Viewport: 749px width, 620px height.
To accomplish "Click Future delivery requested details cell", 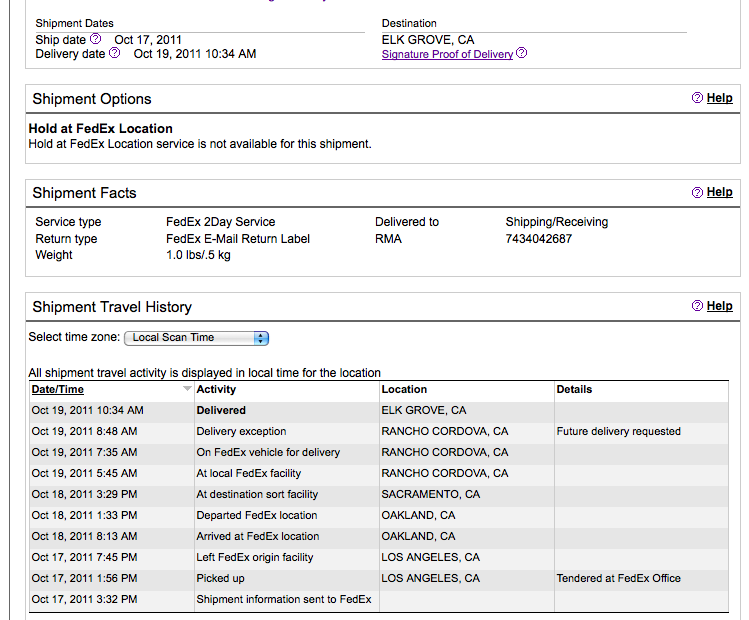I will 618,431.
